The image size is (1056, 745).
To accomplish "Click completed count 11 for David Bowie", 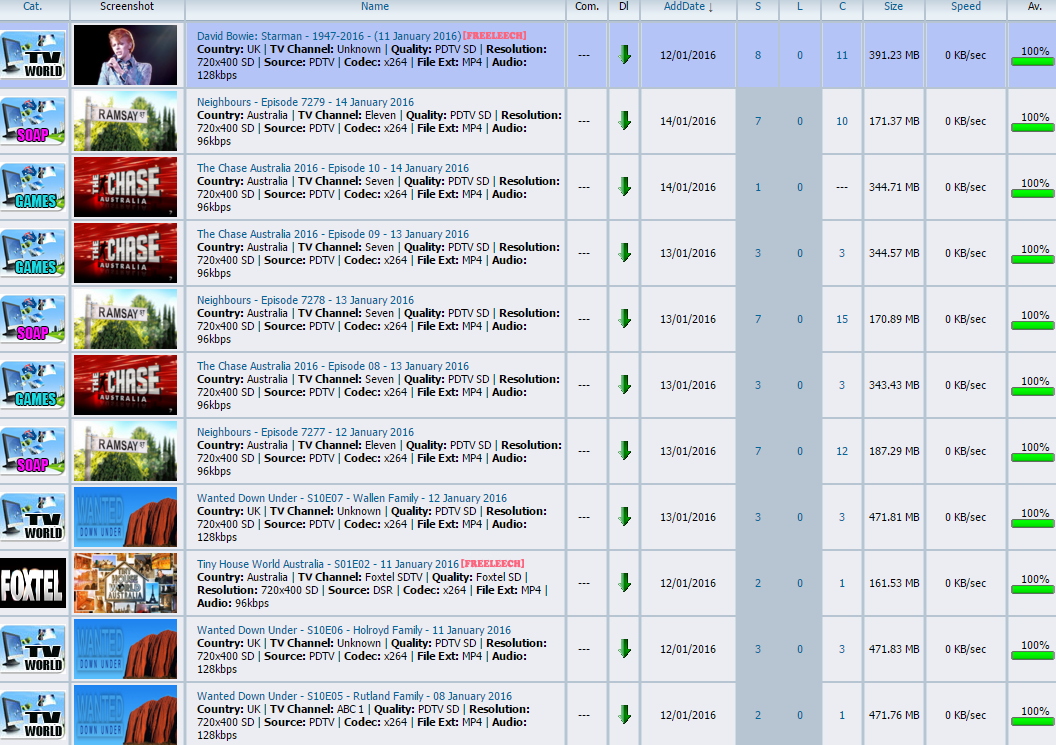I will pyautogui.click(x=842, y=55).
